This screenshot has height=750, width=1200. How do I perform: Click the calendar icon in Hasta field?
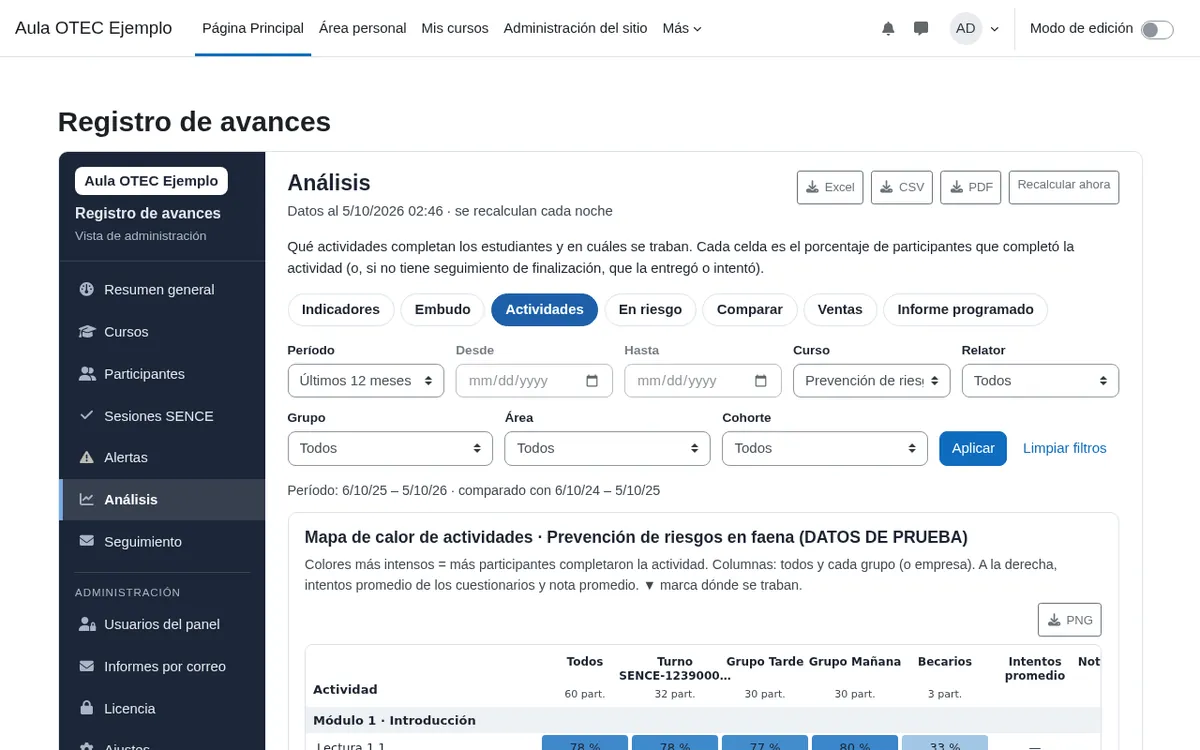(x=761, y=381)
